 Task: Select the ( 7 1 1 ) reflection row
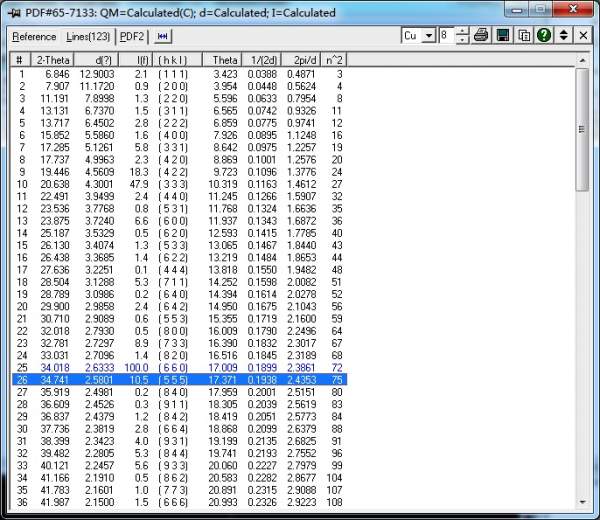pyautogui.click(x=178, y=282)
